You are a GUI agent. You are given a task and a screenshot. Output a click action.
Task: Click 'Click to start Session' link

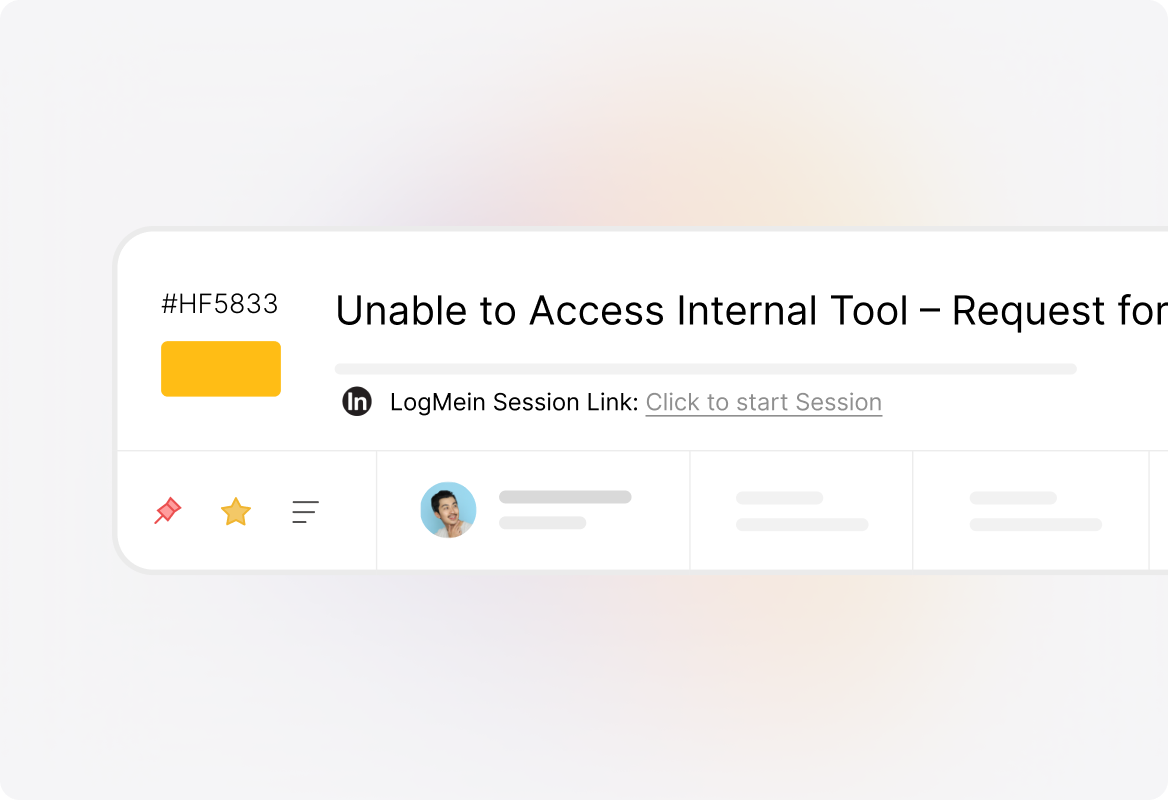point(764,402)
